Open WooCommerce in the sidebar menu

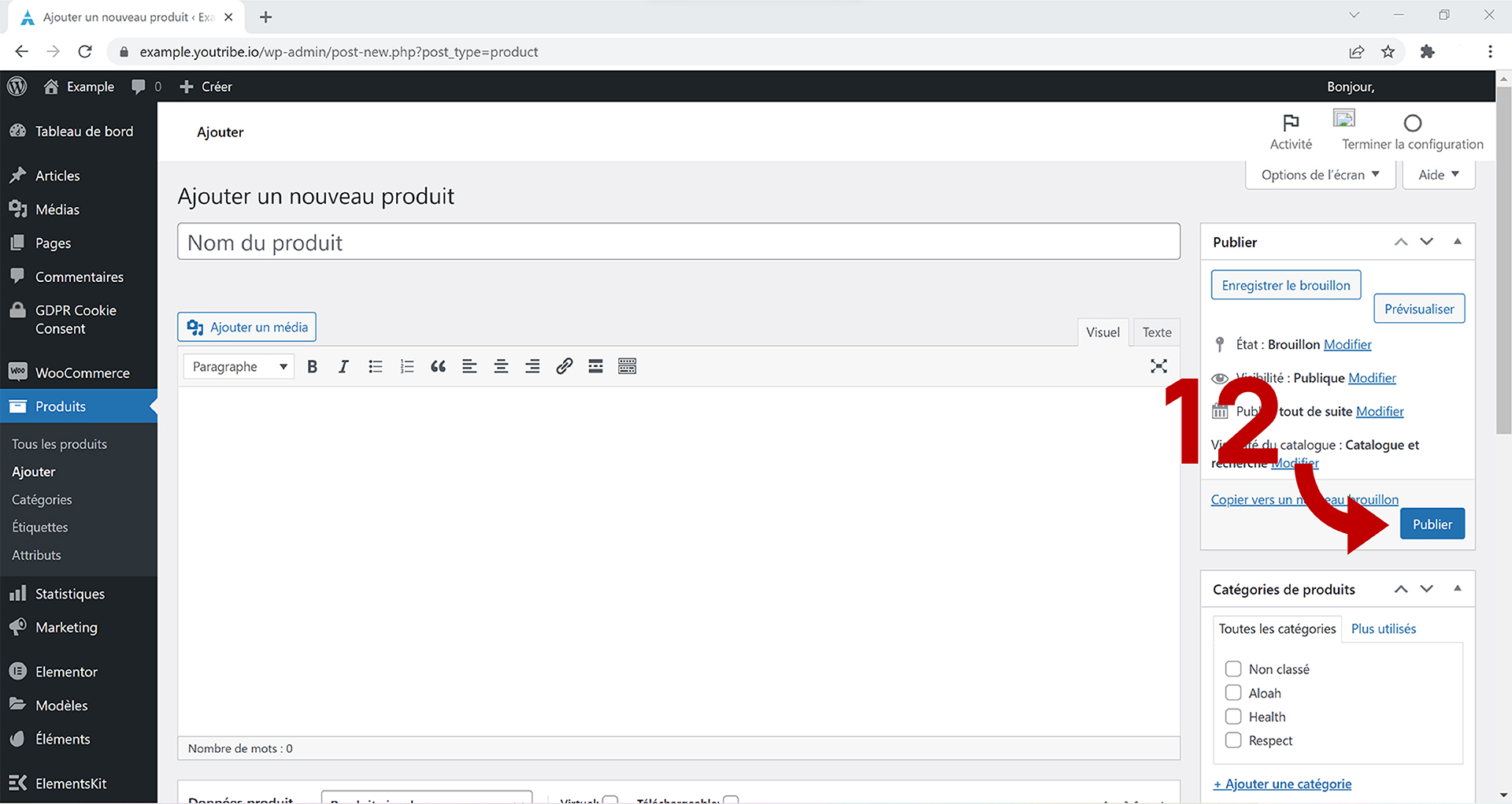(x=82, y=372)
